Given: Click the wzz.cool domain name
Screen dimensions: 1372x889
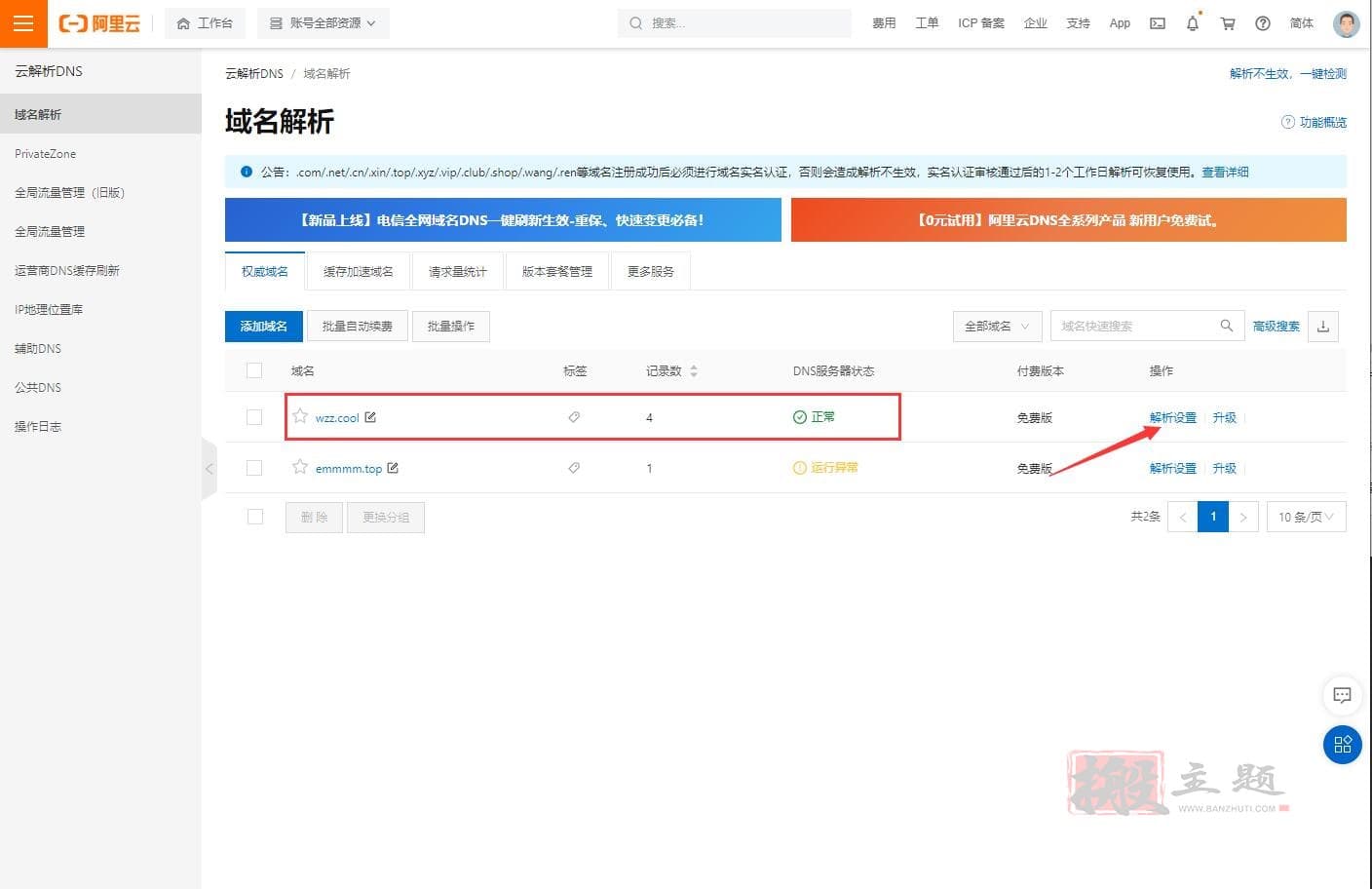Looking at the screenshot, I should click(x=337, y=417).
